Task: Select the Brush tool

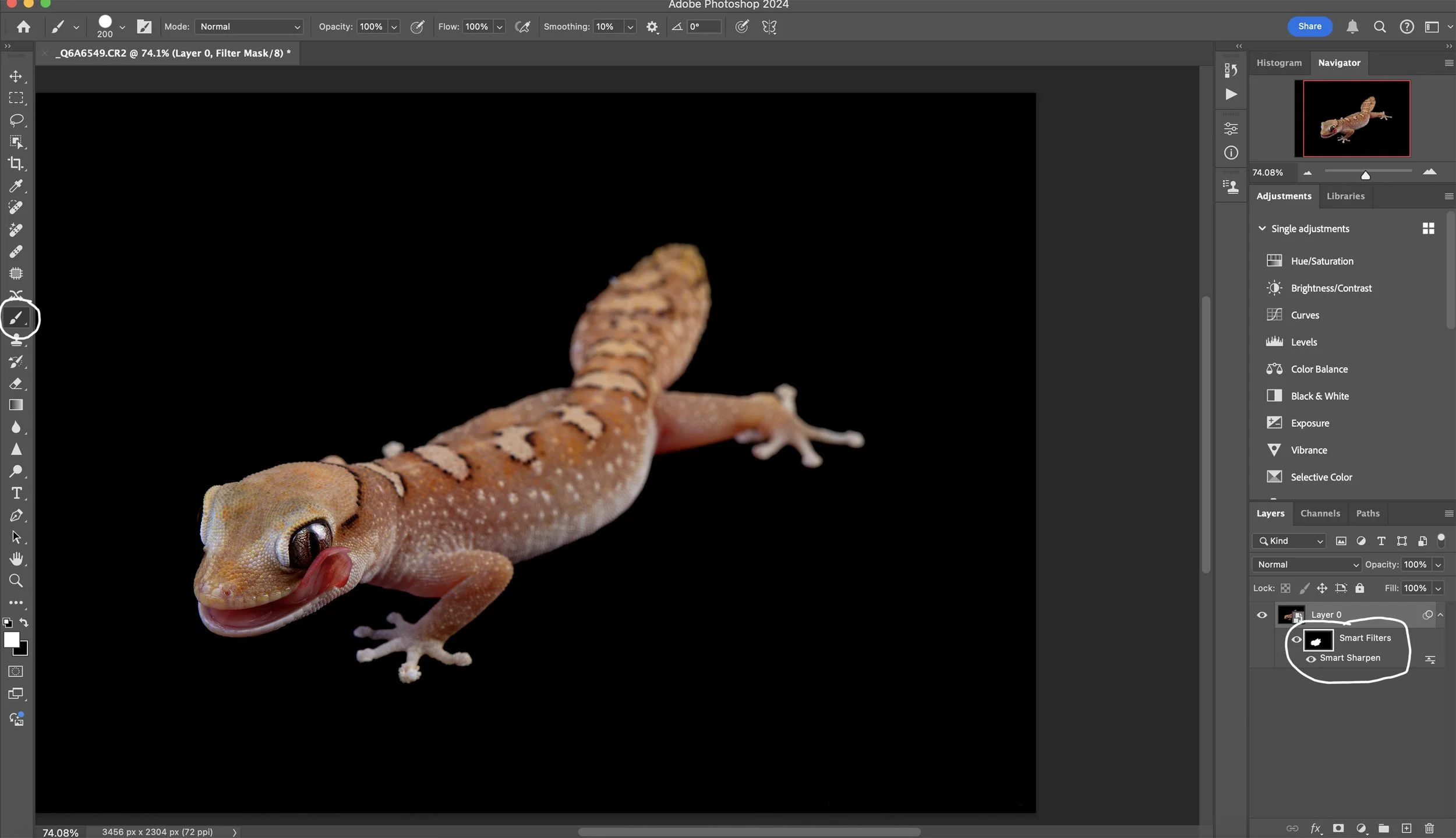Action: 17,317
